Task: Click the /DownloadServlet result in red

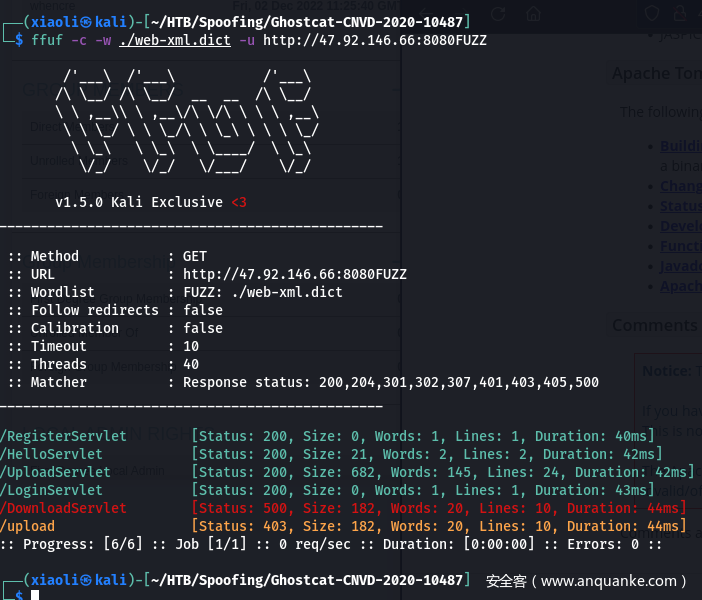Action: [x=63, y=508]
